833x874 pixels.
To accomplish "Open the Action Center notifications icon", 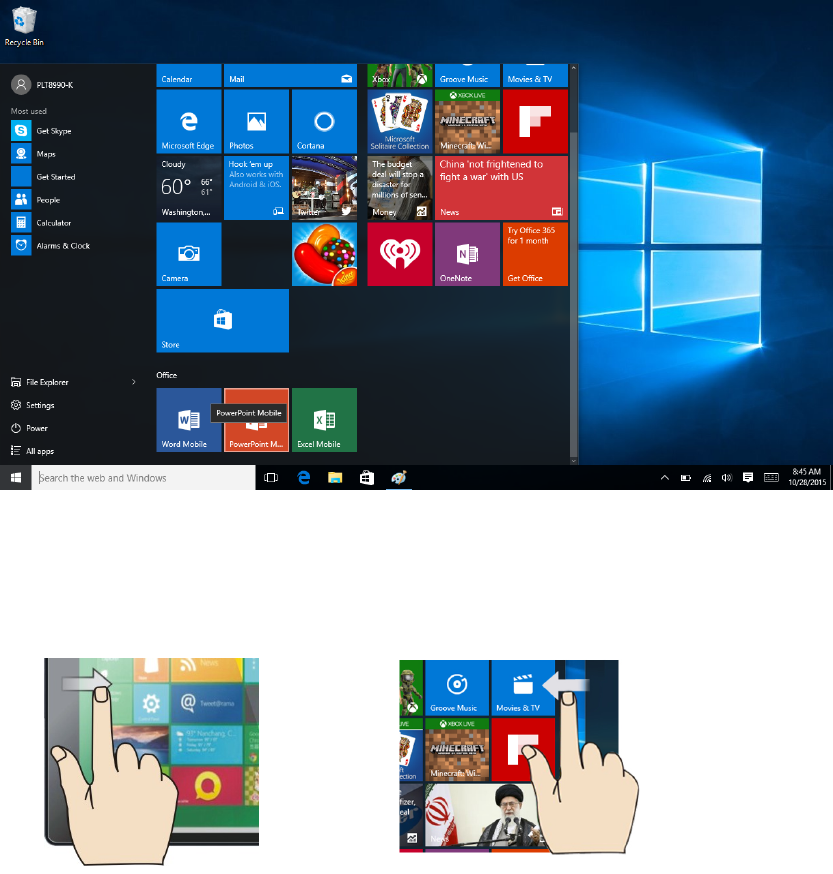I will (748, 477).
